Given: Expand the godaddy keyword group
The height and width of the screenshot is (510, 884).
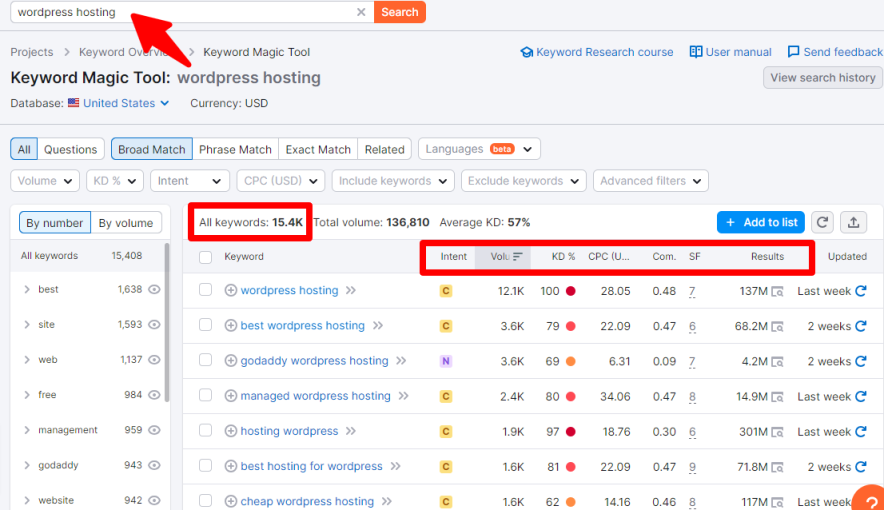Looking at the screenshot, I should [x=27, y=465].
